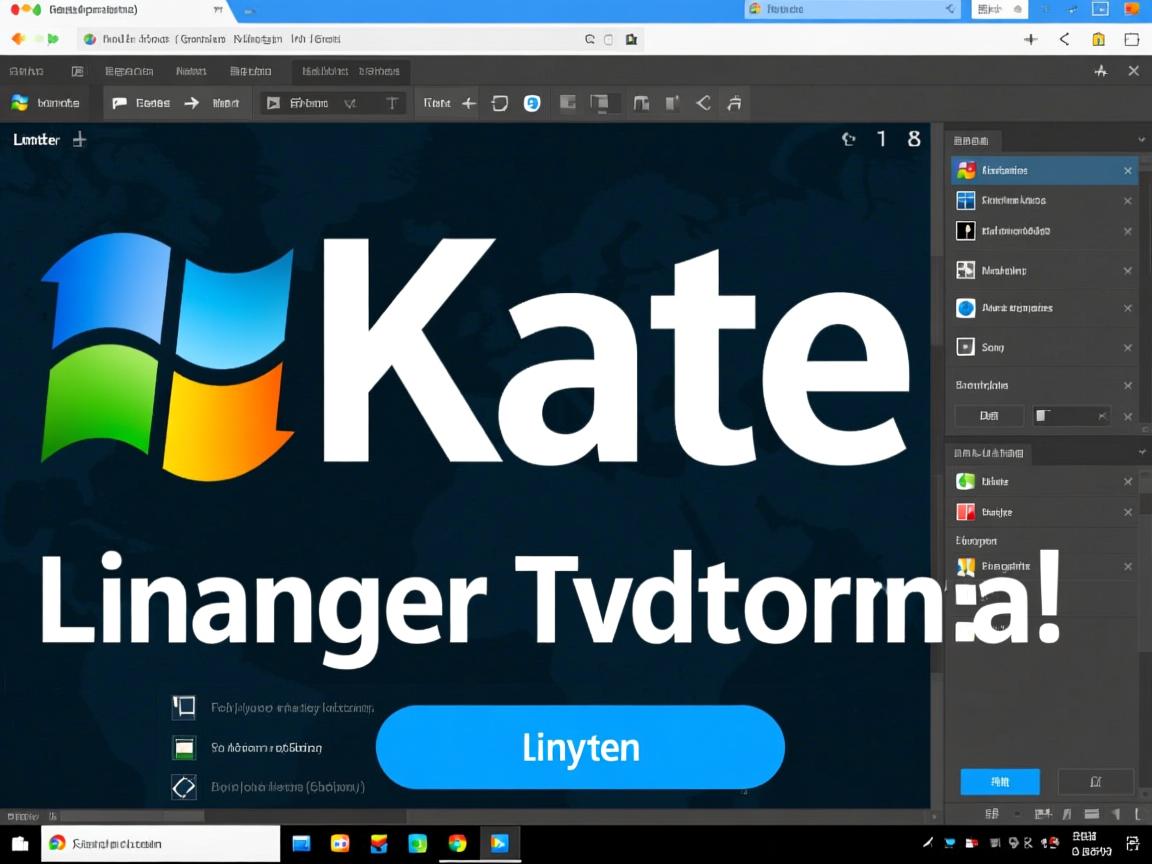Collapse the top right panel with its chevron

pos(1141,140)
